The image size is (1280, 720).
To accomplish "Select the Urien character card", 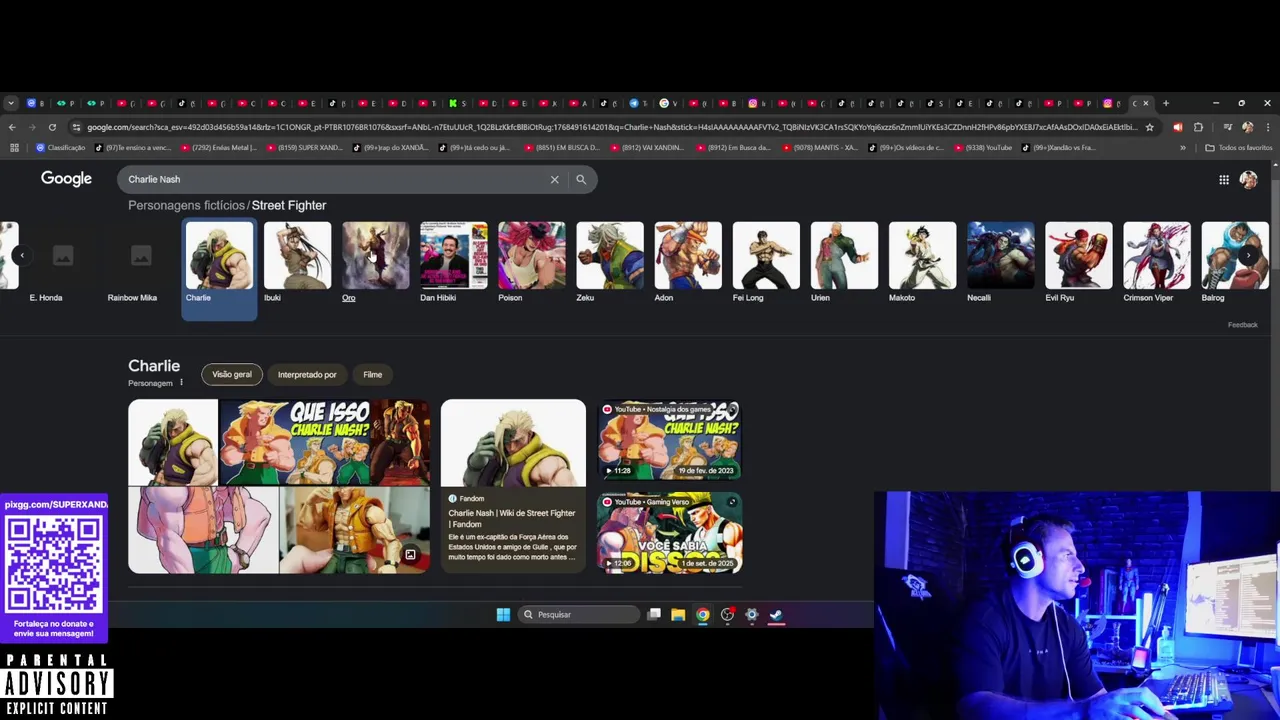I will (x=843, y=262).
